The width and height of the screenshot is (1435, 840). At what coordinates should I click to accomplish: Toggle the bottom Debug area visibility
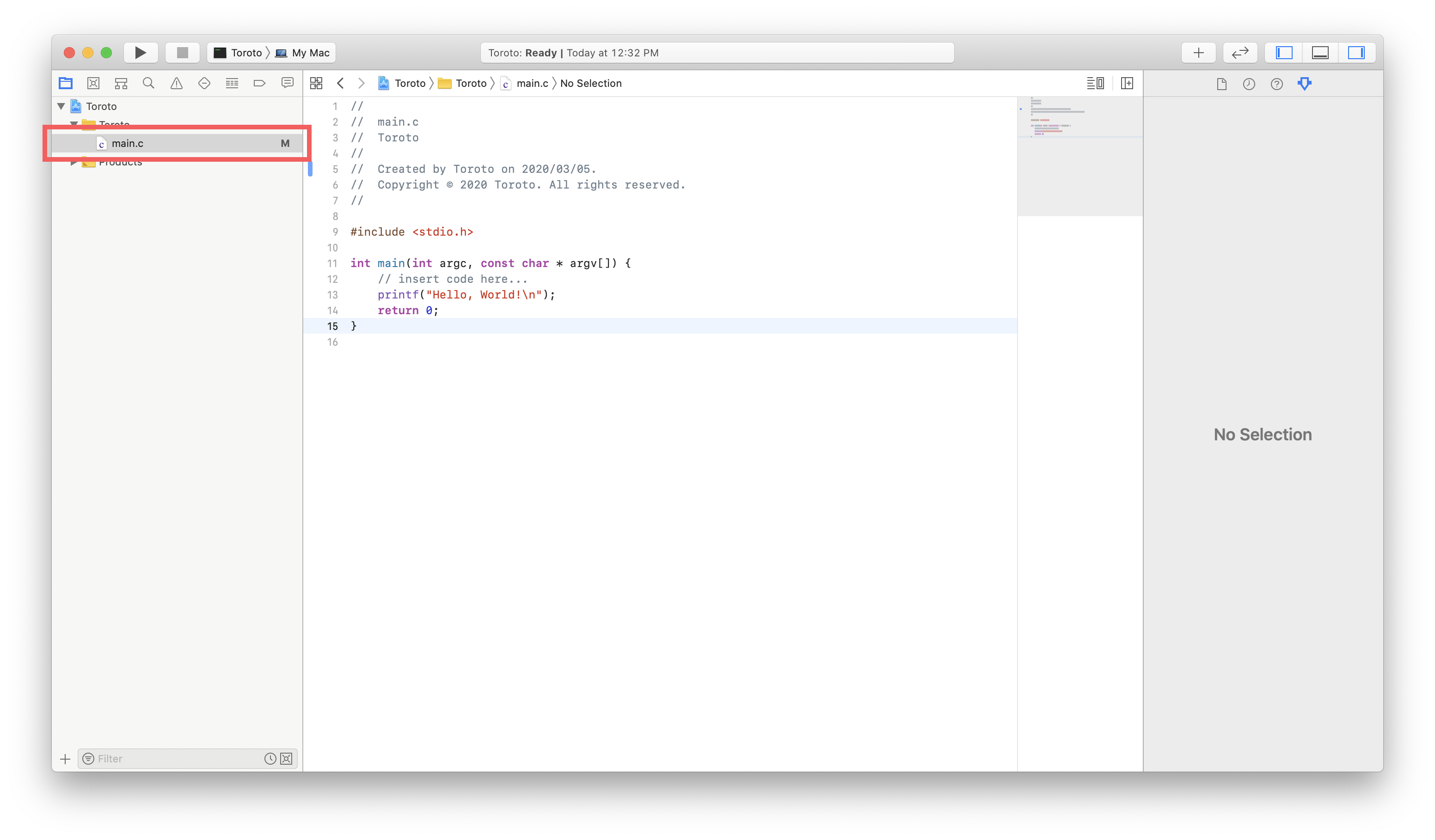pos(1320,53)
